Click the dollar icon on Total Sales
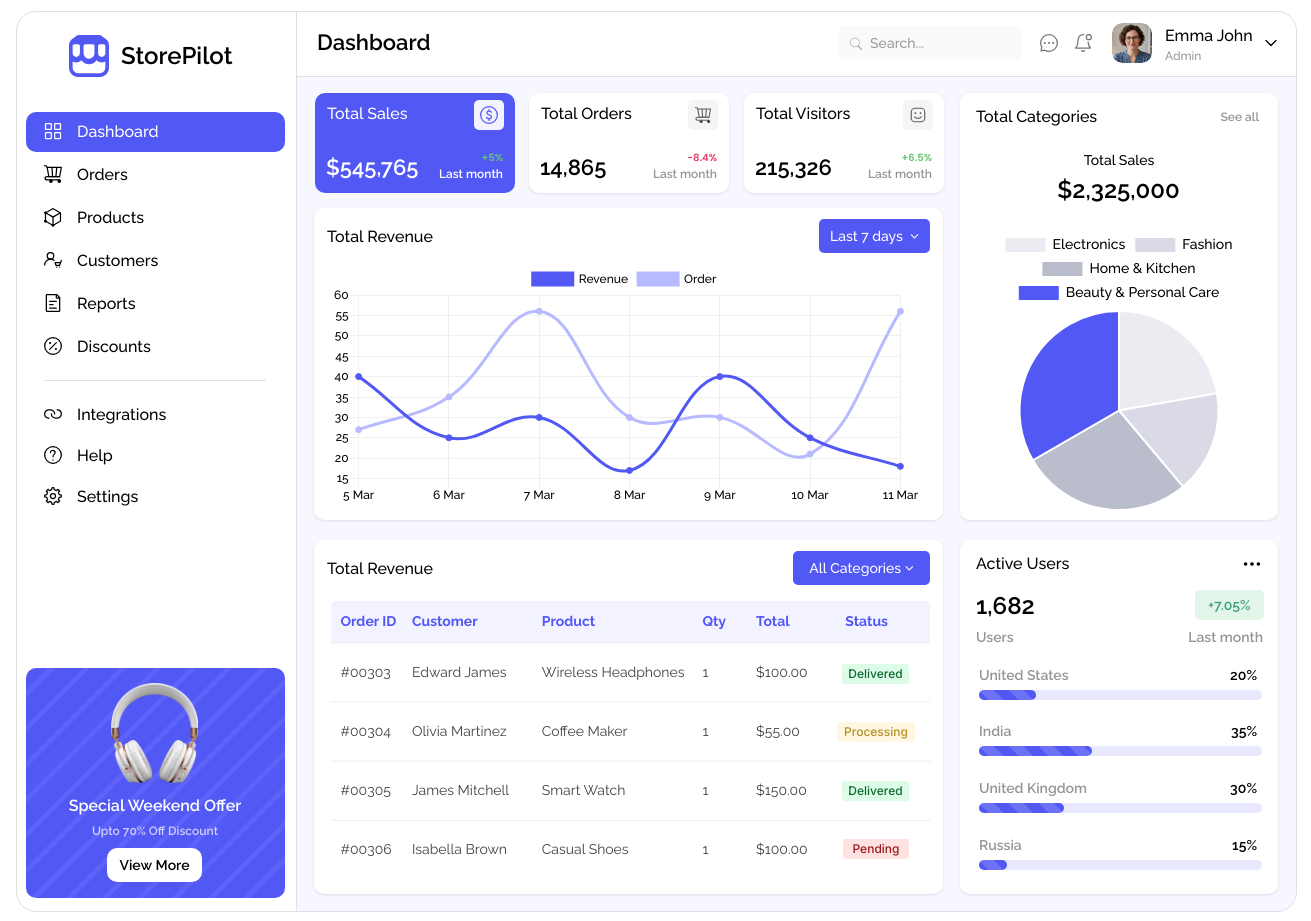Viewport: 1311px width, 921px height. click(489, 115)
